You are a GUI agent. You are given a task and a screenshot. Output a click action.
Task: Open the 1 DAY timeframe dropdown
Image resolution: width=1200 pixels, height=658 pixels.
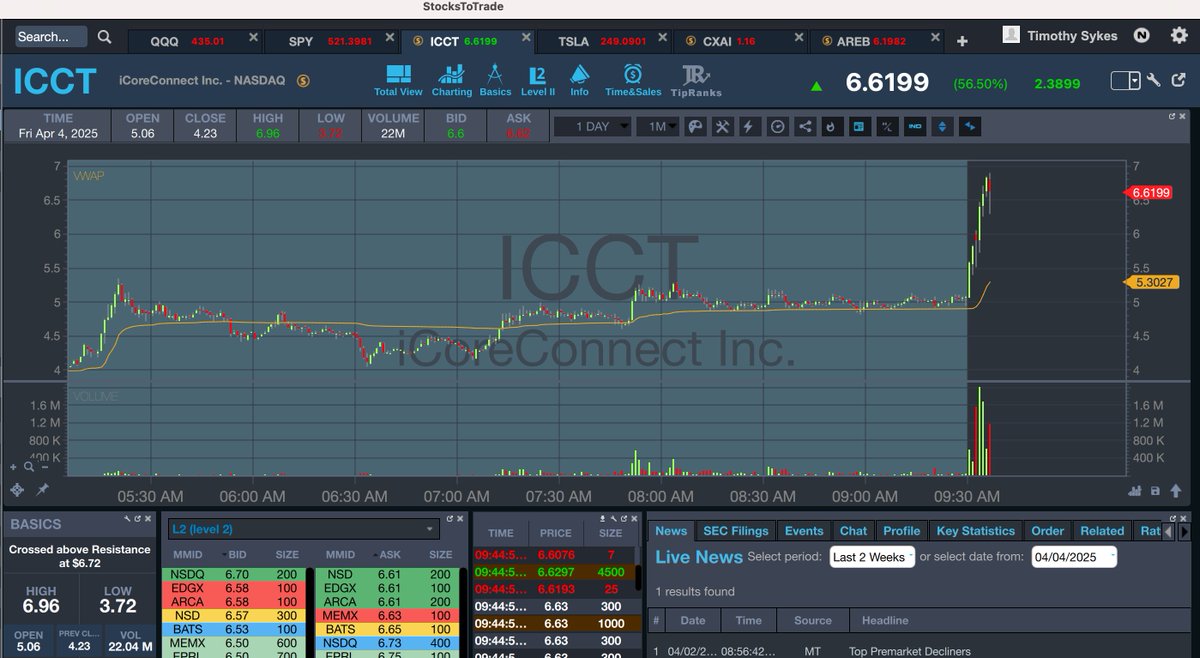coord(592,126)
